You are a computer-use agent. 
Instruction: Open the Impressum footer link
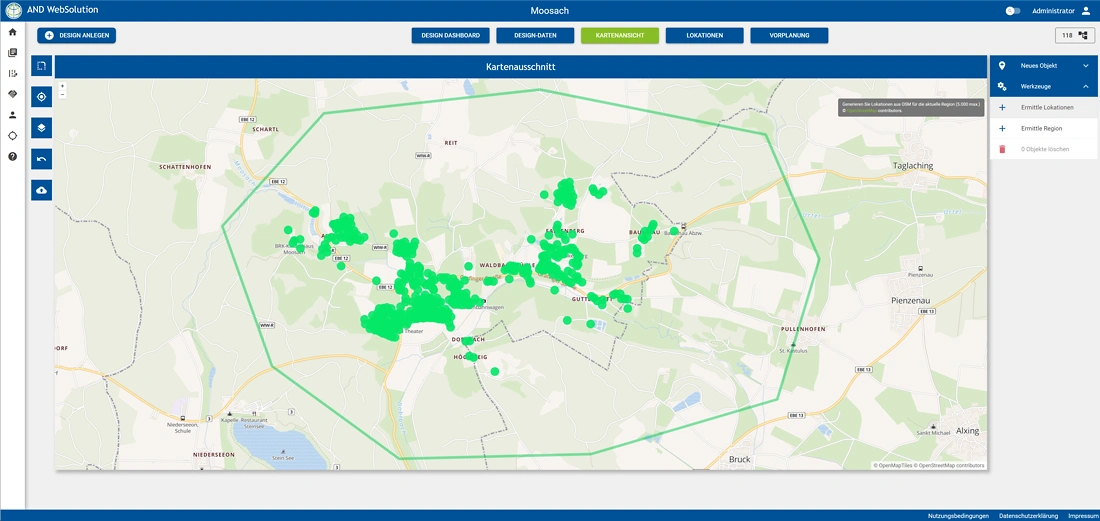pos(1083,515)
